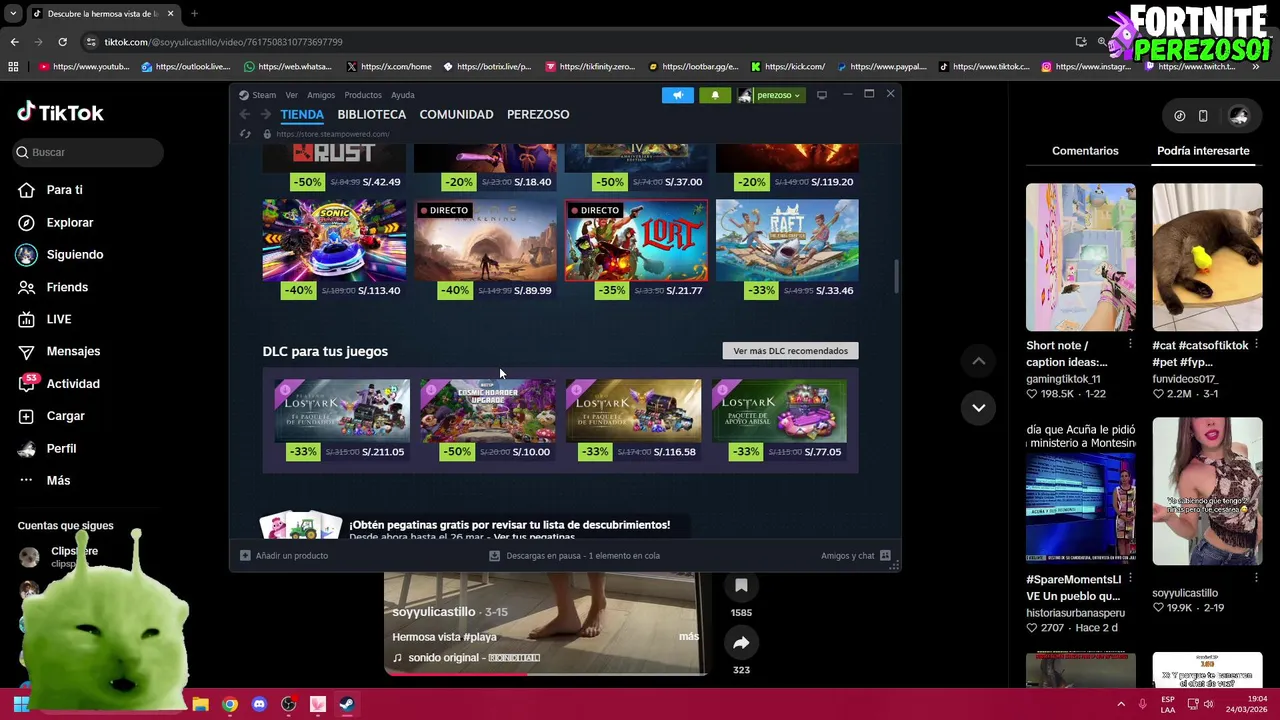1280x720 pixels.
Task: Open Cargar upload in TikTok sidebar
Action: click(x=51, y=416)
